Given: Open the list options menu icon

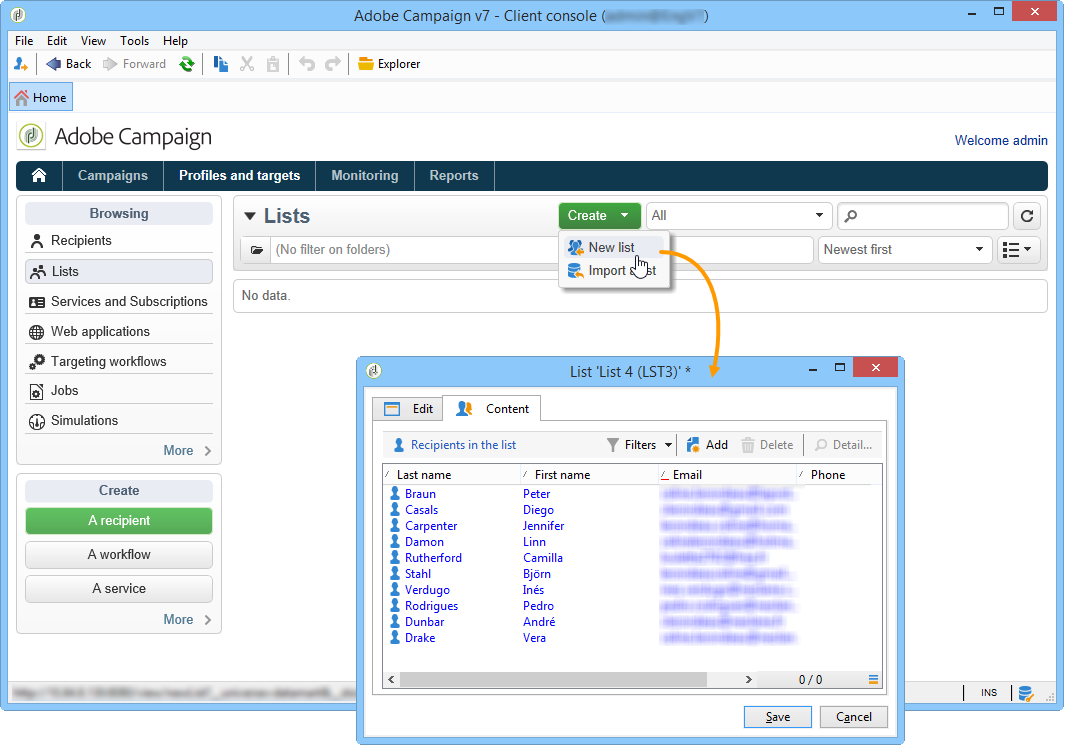Looking at the screenshot, I should (x=873, y=679).
